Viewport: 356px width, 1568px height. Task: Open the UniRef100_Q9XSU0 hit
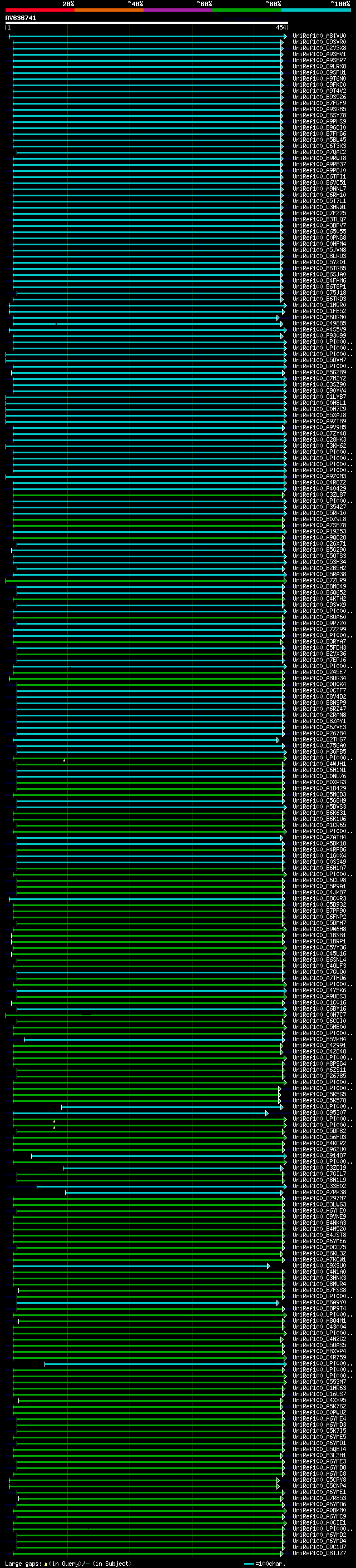(319, 1266)
